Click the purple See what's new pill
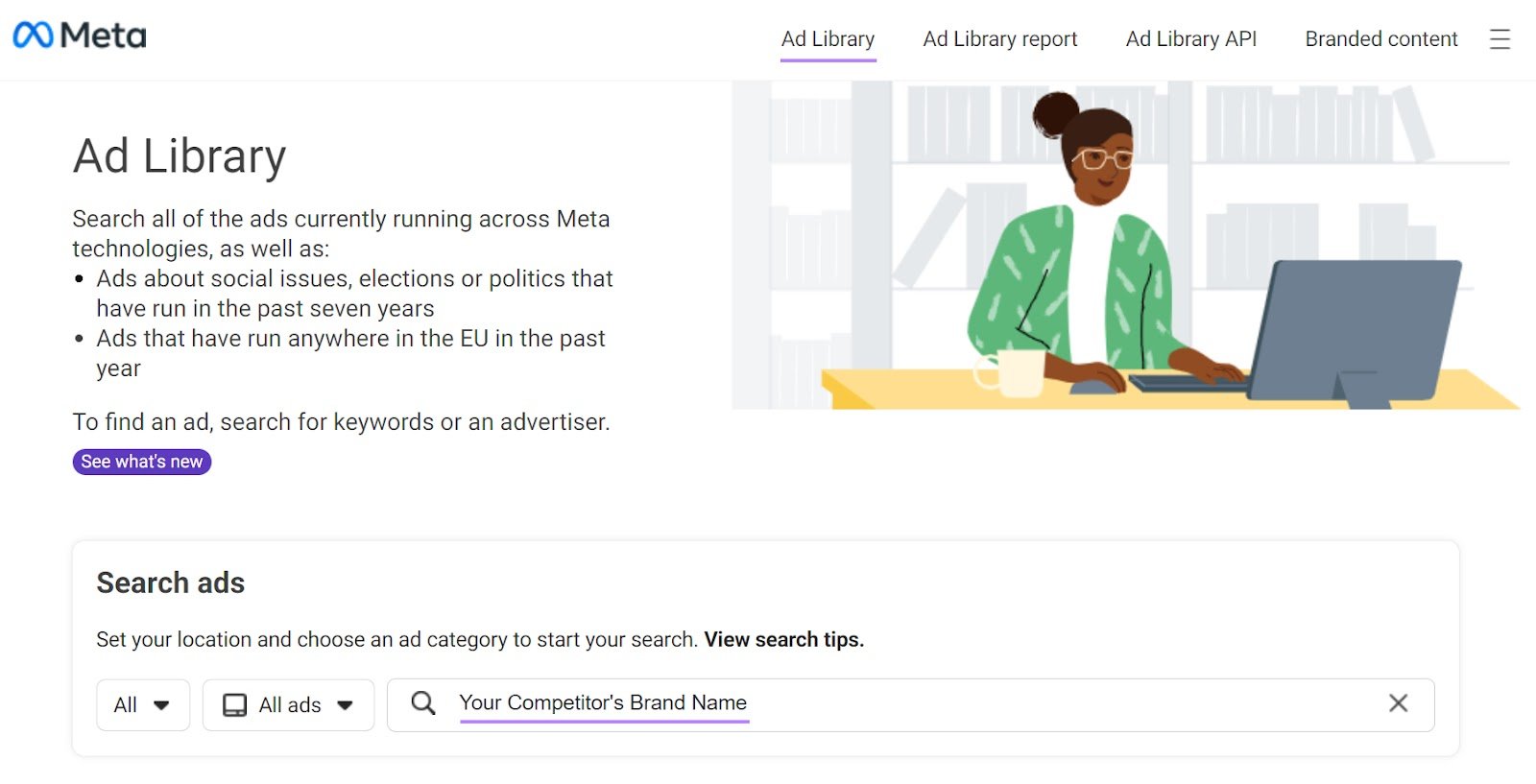This screenshot has height=784, width=1536. [141, 462]
